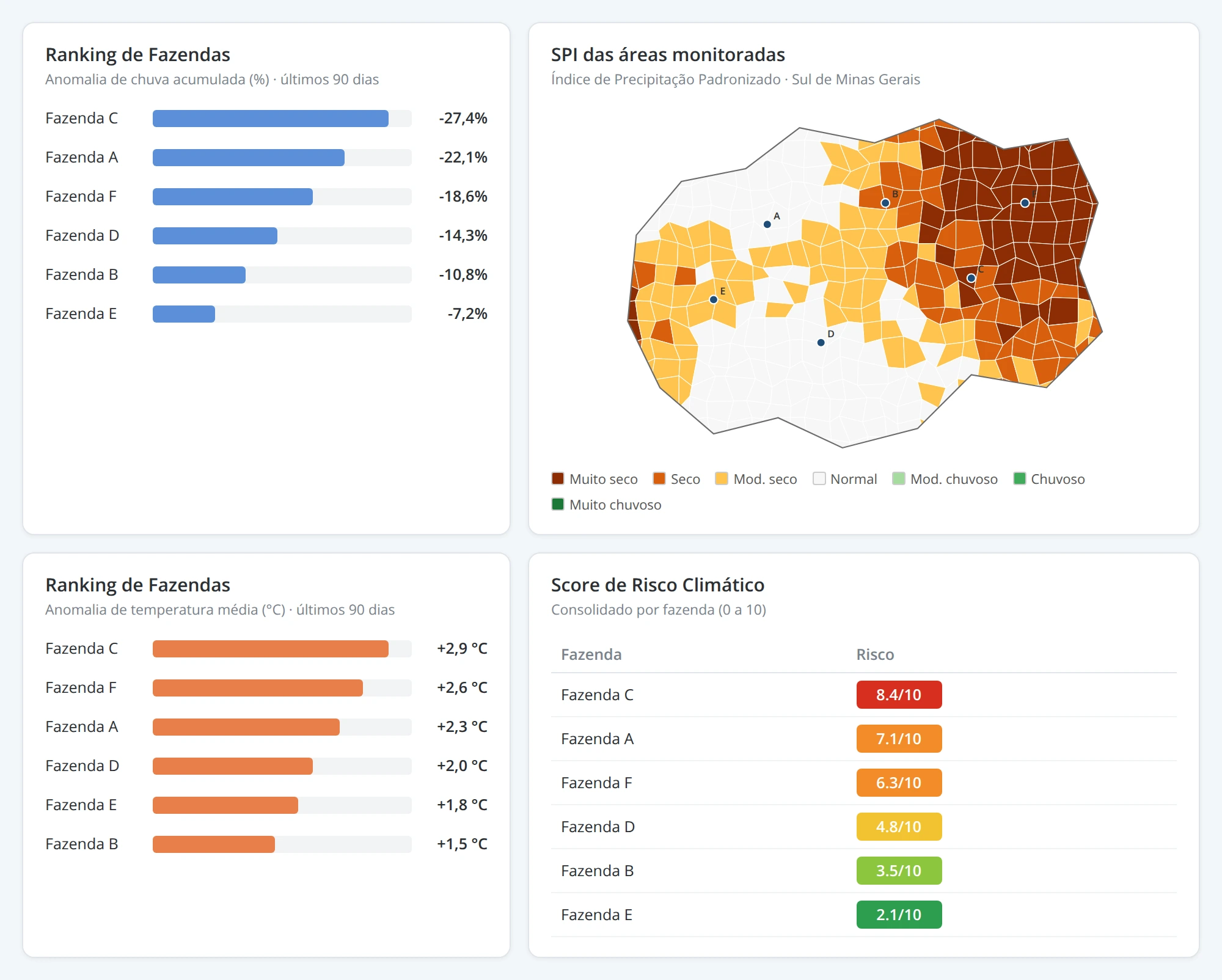1222x980 pixels.
Task: Click Fazenda C rain anomaly bar
Action: coord(271,119)
